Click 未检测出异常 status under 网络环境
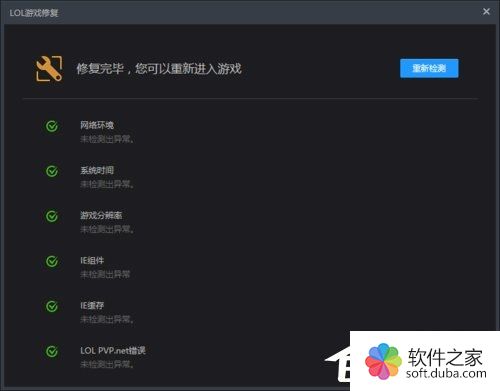The image size is (500, 391). [x=107, y=139]
